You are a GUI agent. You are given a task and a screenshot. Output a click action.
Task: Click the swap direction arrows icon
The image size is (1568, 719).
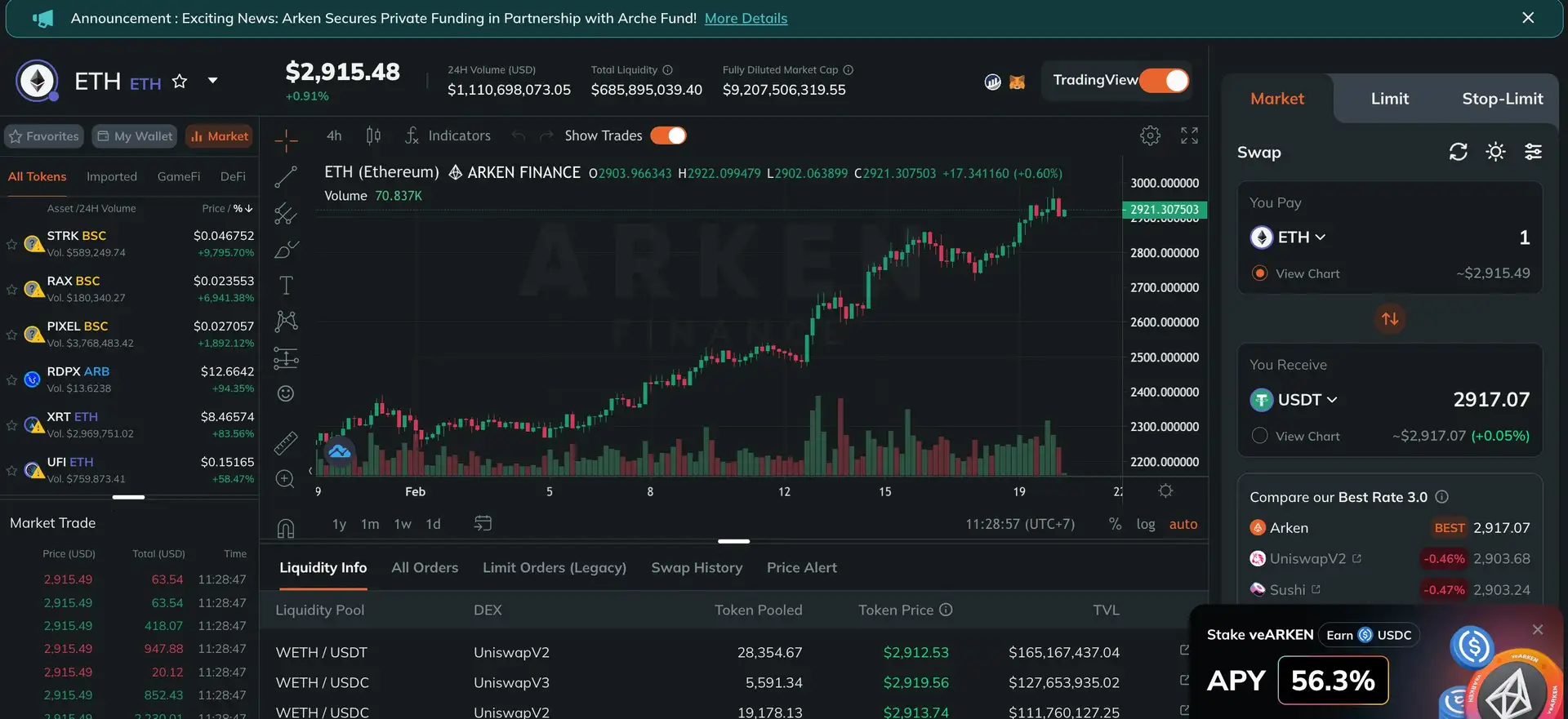(x=1389, y=318)
